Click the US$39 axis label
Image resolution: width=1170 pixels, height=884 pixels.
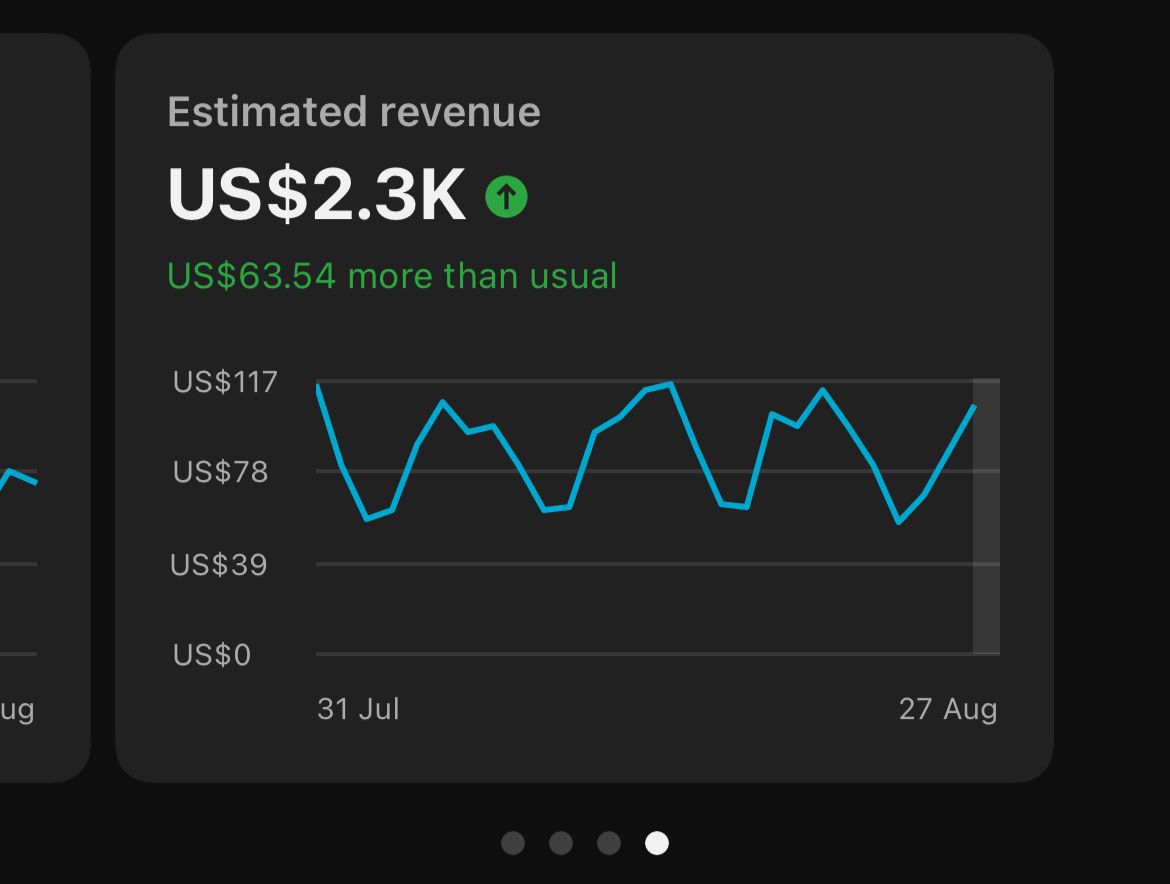tap(219, 565)
